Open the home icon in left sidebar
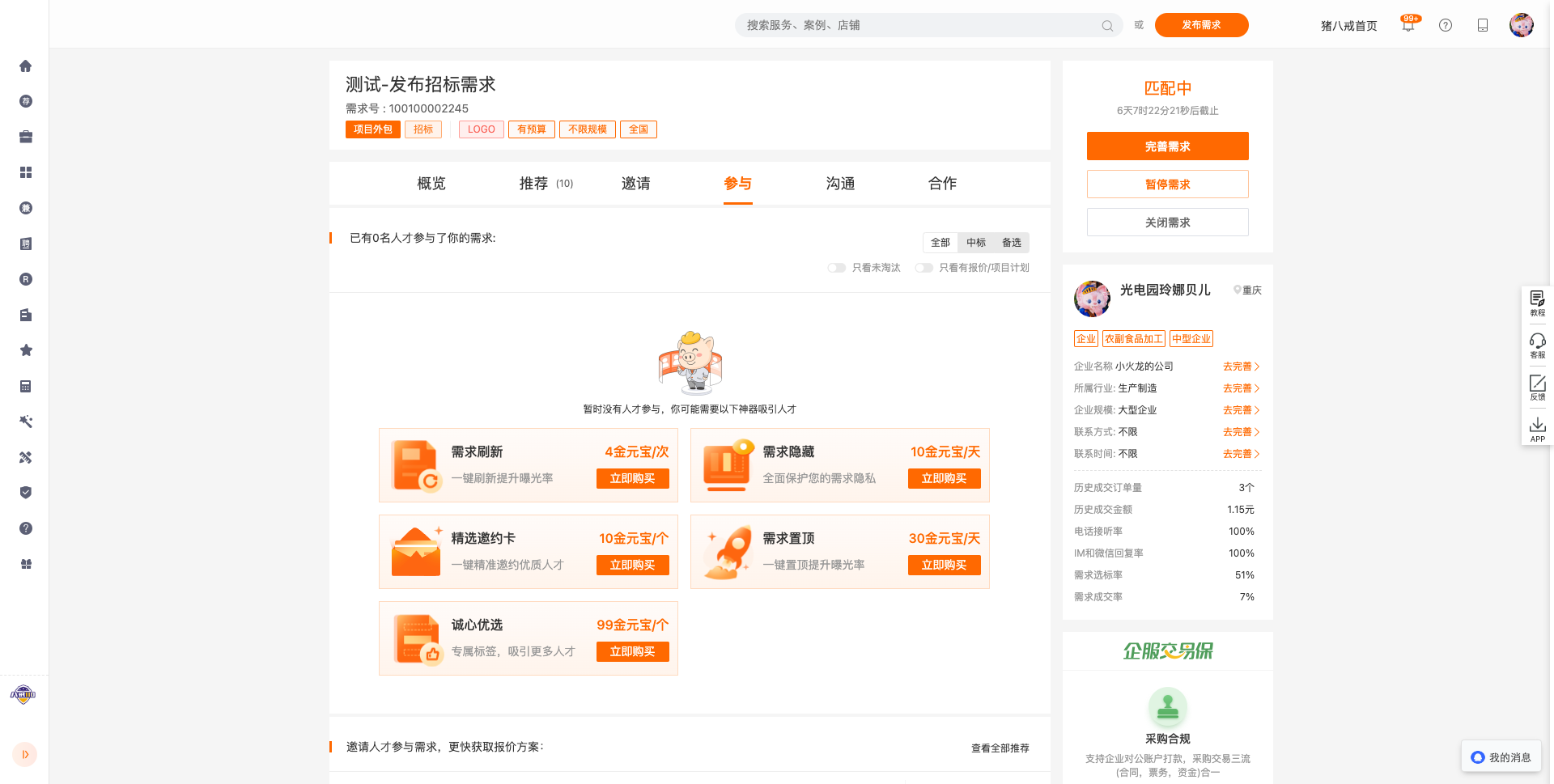 (x=26, y=66)
